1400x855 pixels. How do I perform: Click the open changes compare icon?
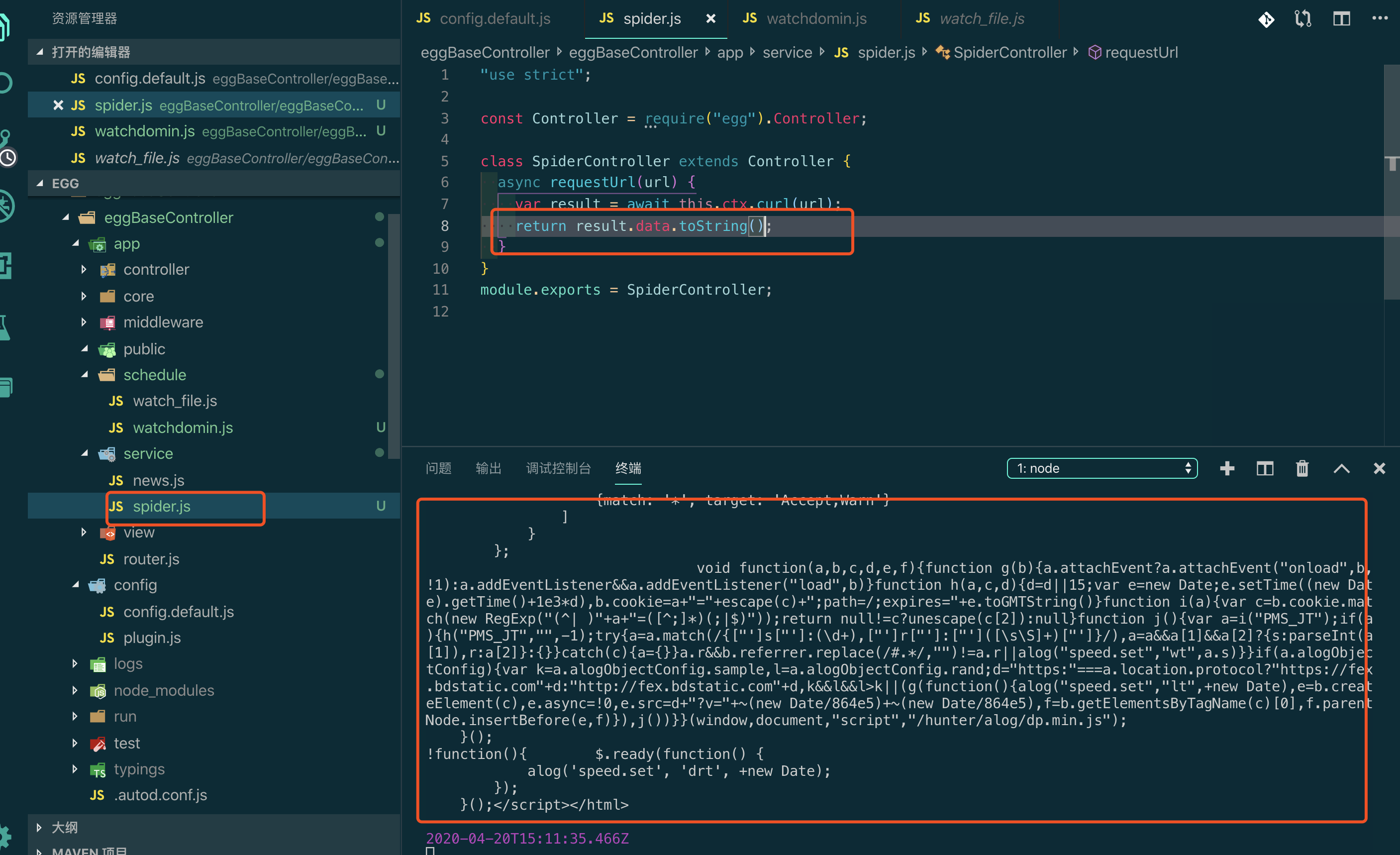1303,19
